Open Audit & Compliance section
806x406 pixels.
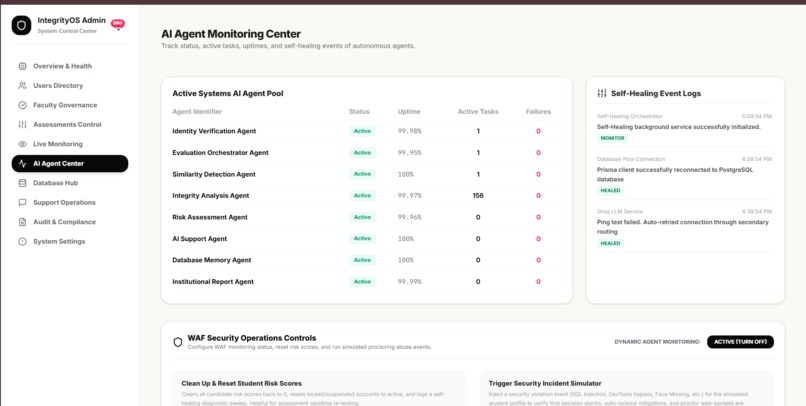click(70, 222)
